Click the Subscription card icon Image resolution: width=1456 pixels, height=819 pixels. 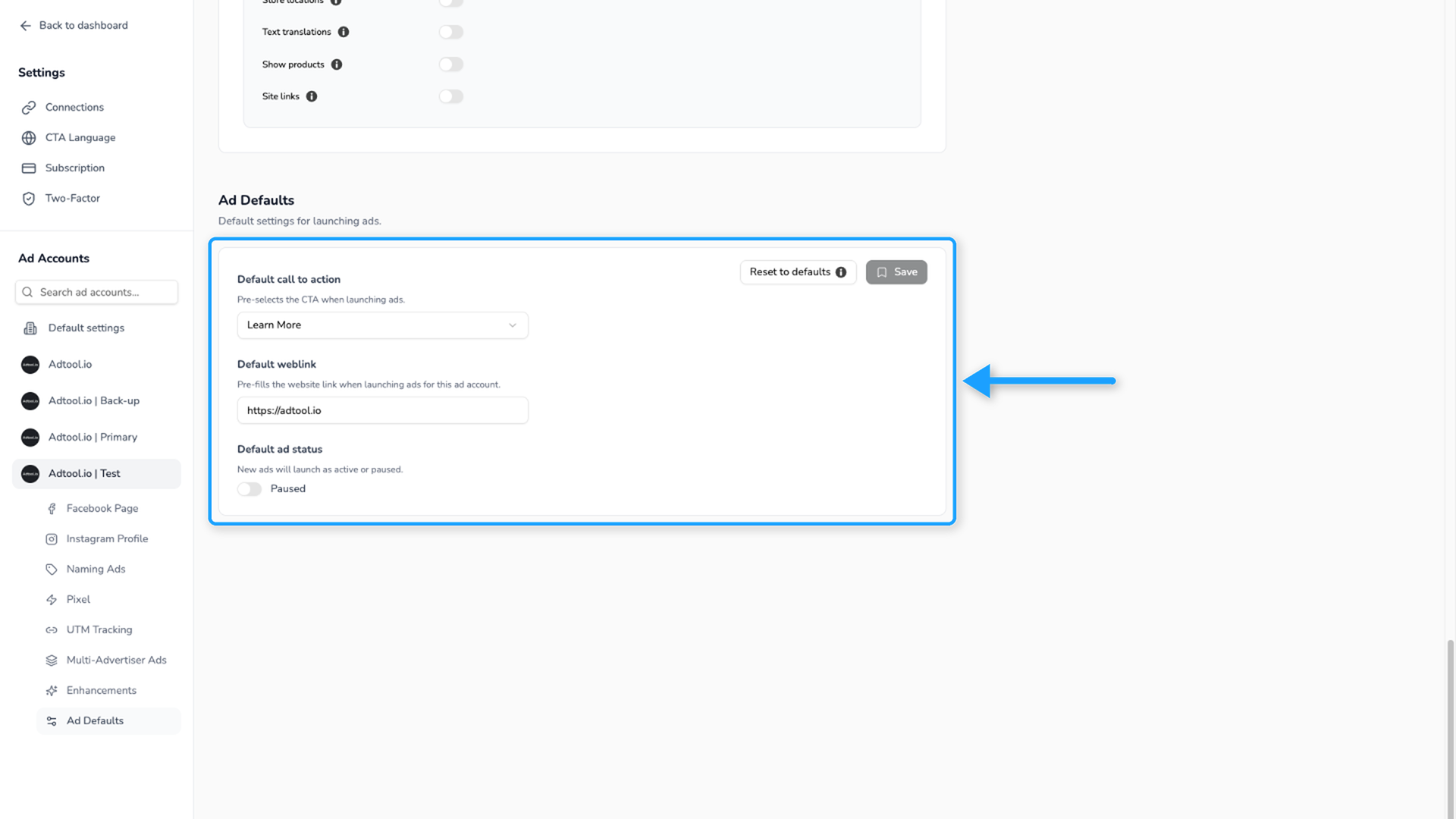pos(29,168)
